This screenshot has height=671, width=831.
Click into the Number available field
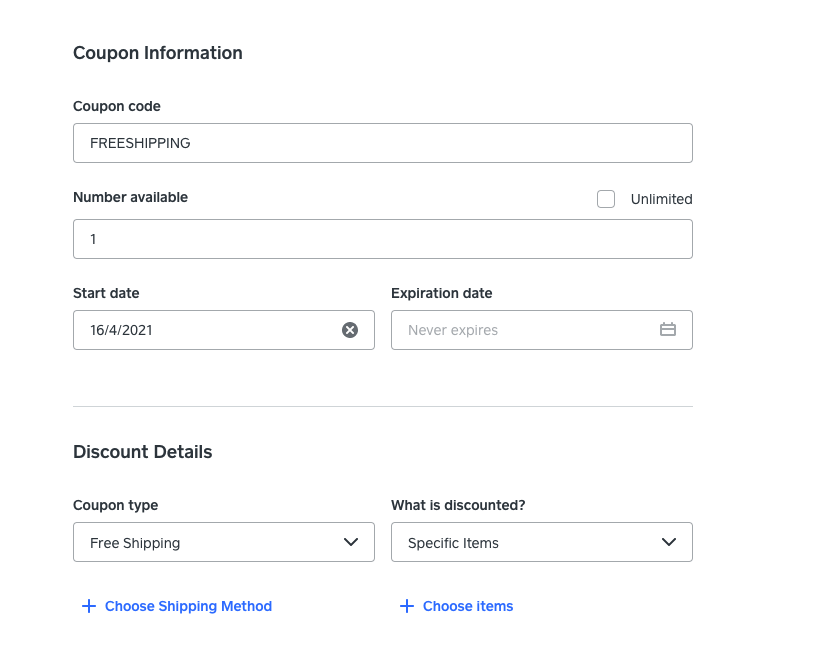tap(382, 239)
